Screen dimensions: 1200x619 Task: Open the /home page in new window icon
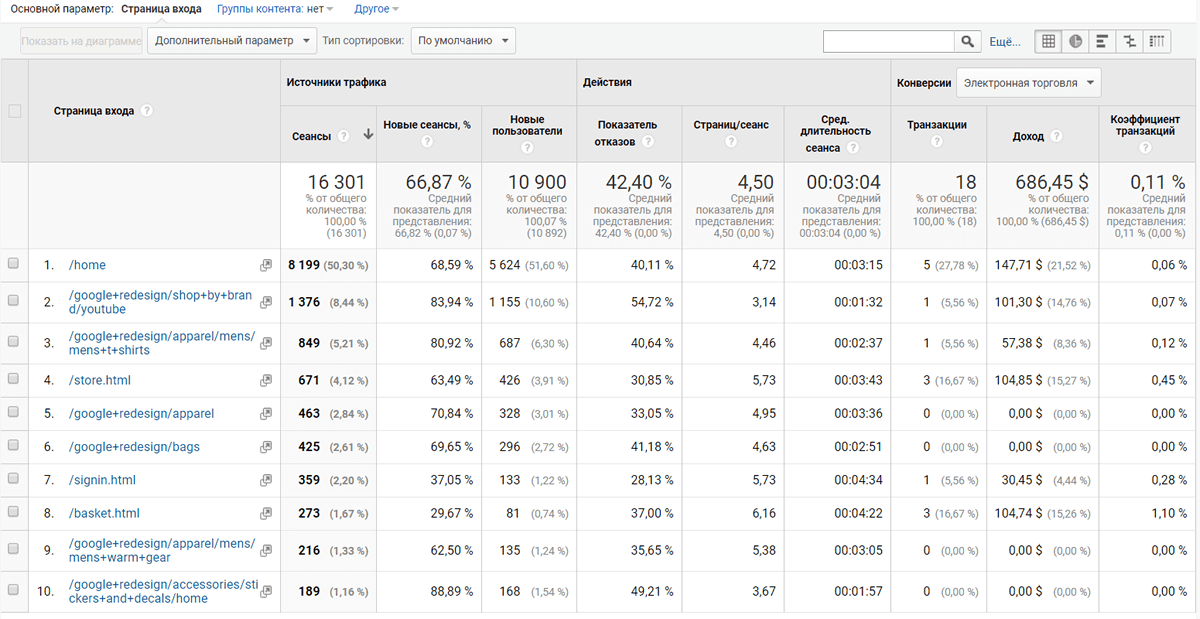coord(266,265)
